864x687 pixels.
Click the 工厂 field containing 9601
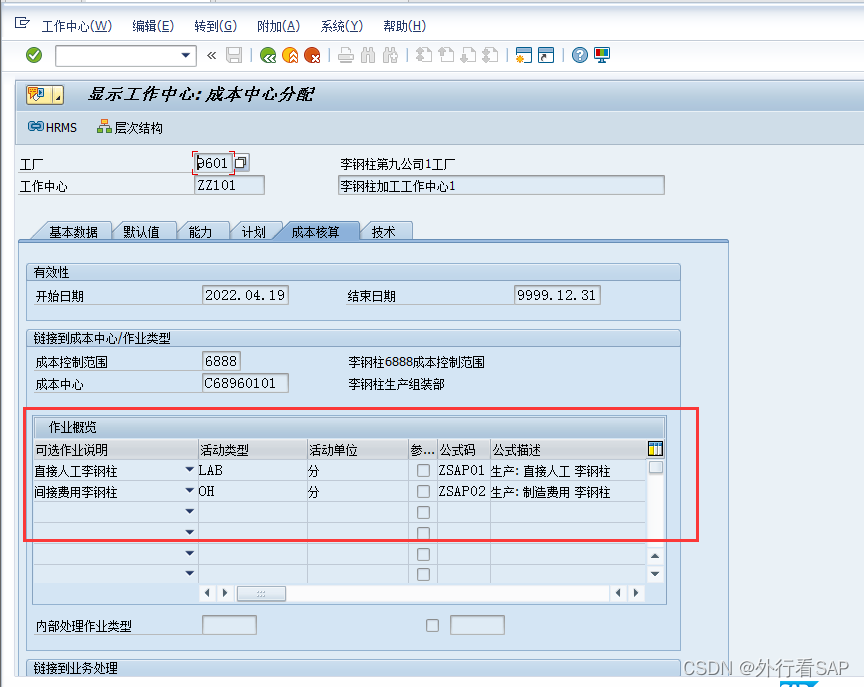pyautogui.click(x=214, y=163)
